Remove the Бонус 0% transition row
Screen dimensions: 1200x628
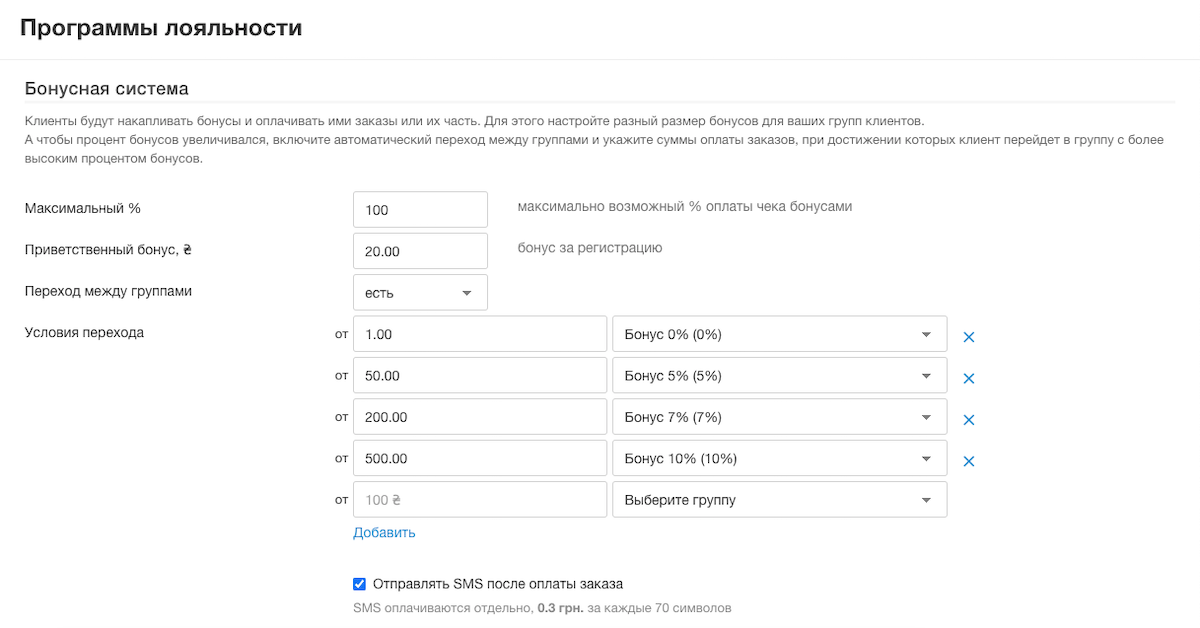pos(968,337)
